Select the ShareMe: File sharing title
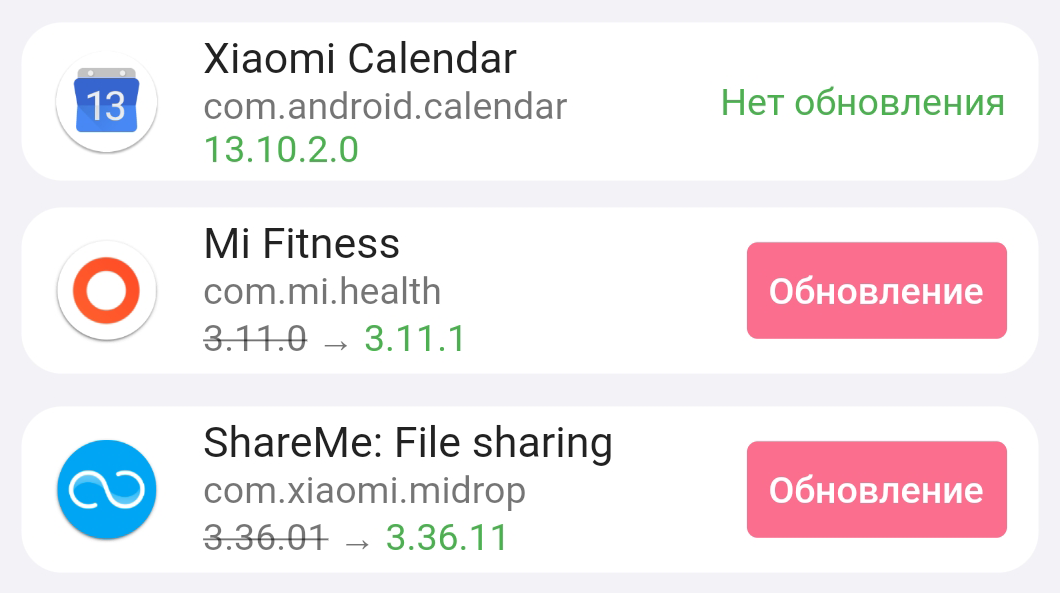 (408, 444)
